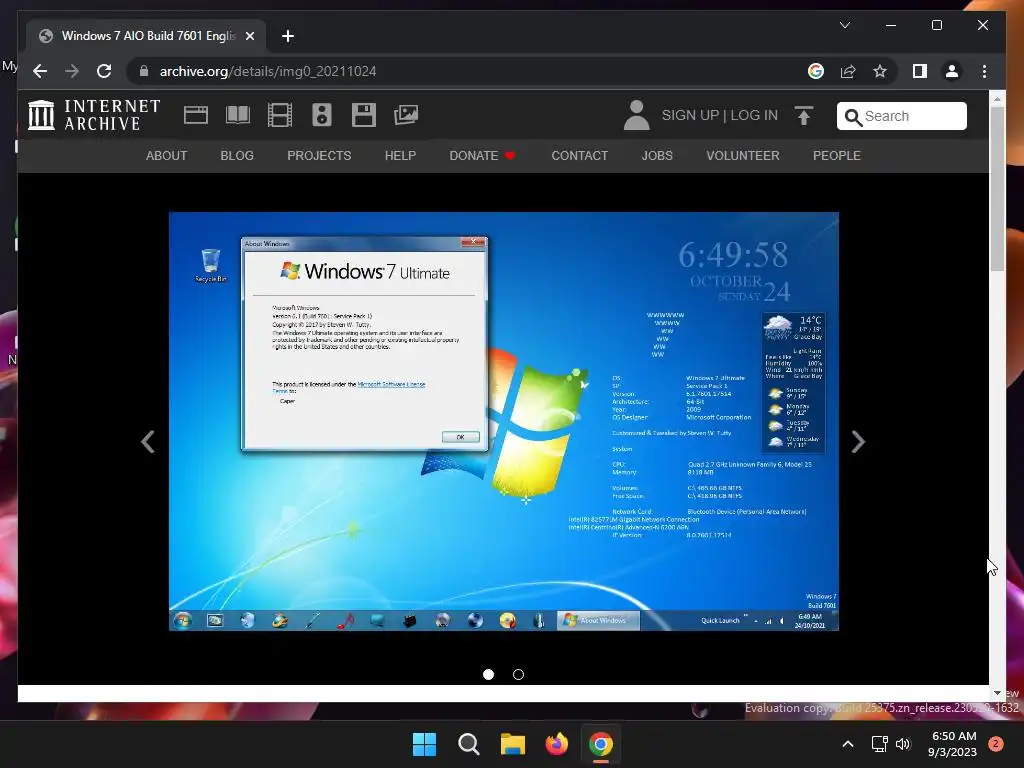
Task: Expand the system tray hidden icons
Action: pos(848,744)
